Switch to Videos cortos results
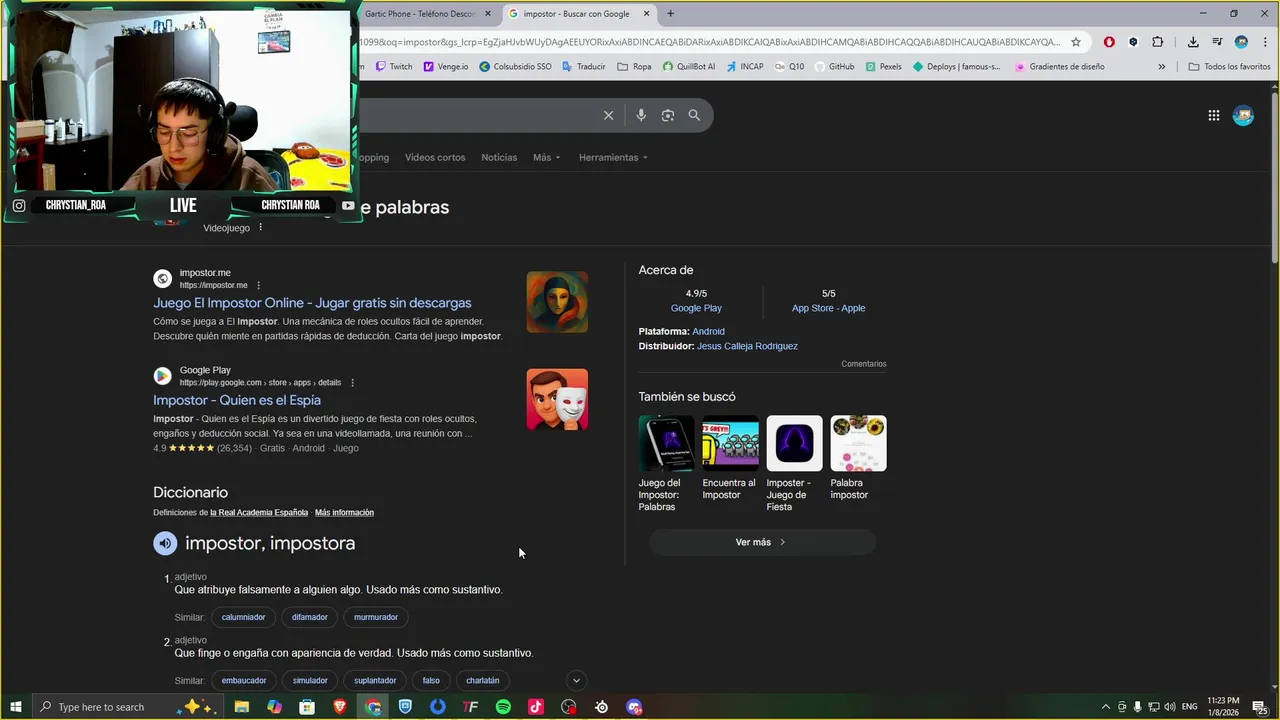Screen dimensions: 1280x720 pos(435,158)
